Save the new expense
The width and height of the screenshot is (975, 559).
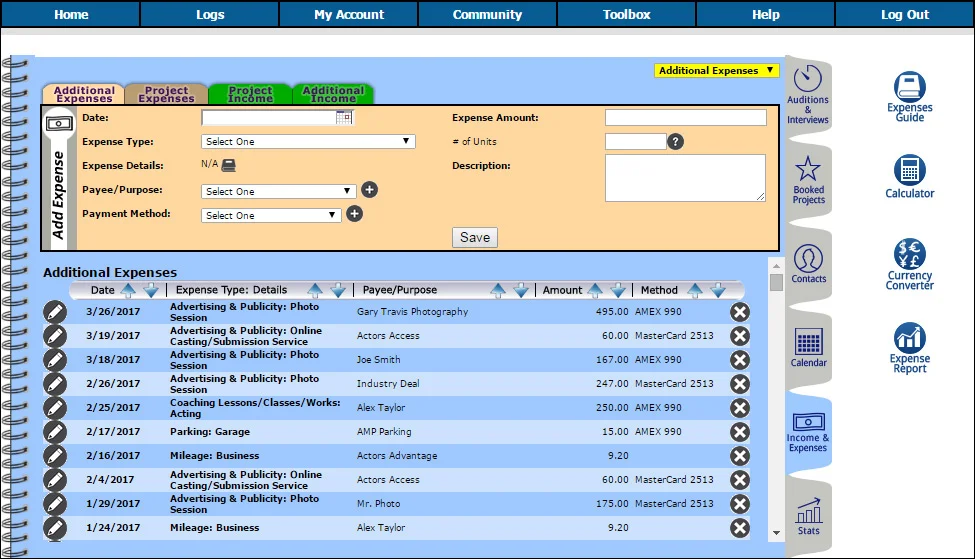[474, 238]
